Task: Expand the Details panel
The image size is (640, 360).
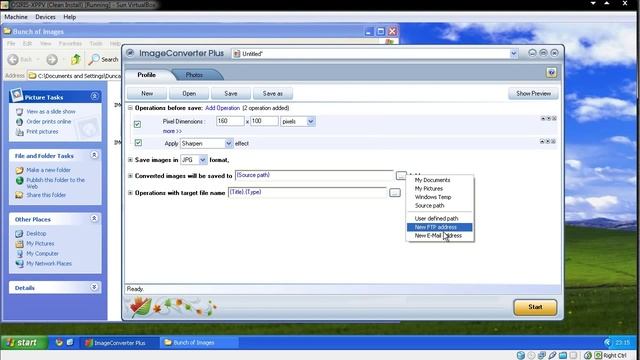Action: click(94, 287)
